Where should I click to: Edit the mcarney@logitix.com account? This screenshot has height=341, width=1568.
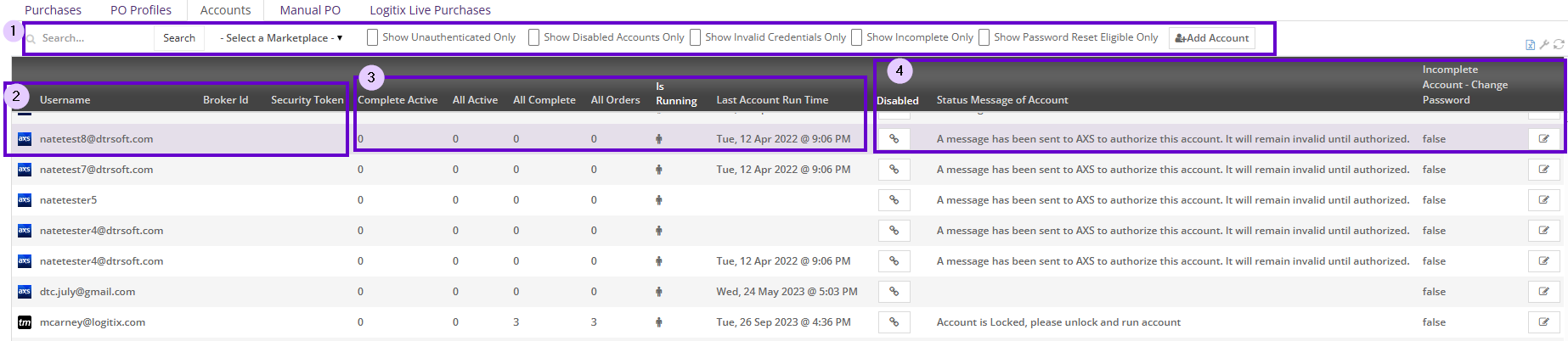pos(1543,322)
